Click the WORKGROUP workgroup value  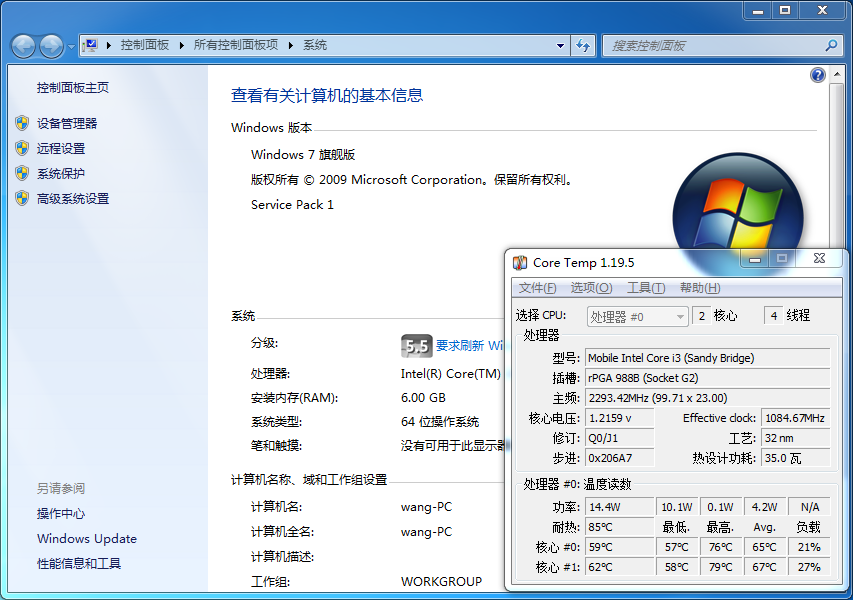point(441,582)
